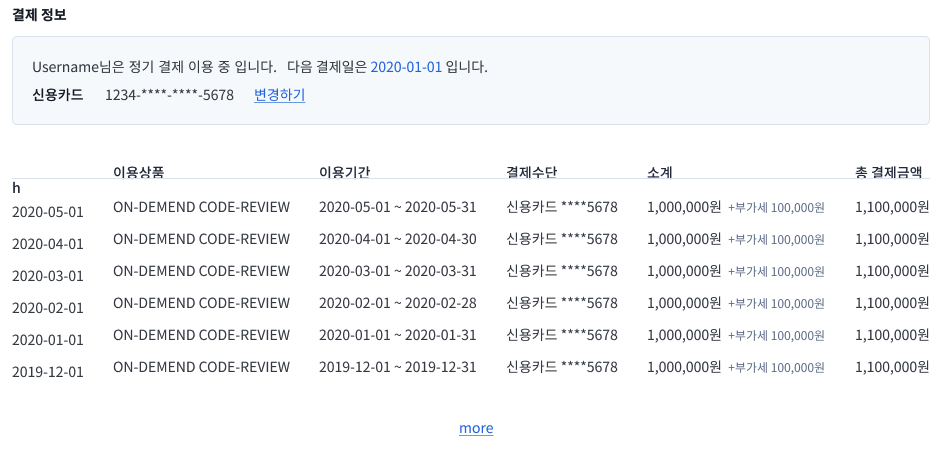Viewport: 941px width, 451px height.
Task: Open the more link below the table
Action: 476,428
